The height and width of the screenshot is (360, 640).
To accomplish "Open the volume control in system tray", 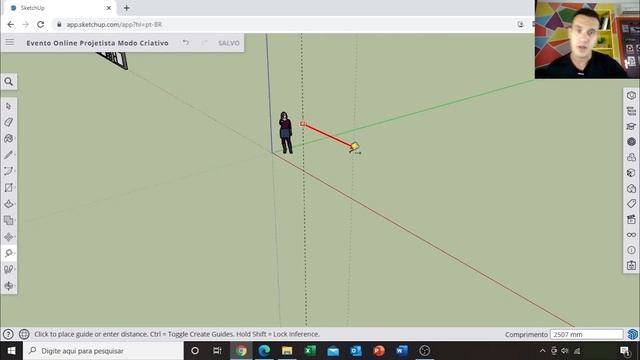I will pos(565,351).
